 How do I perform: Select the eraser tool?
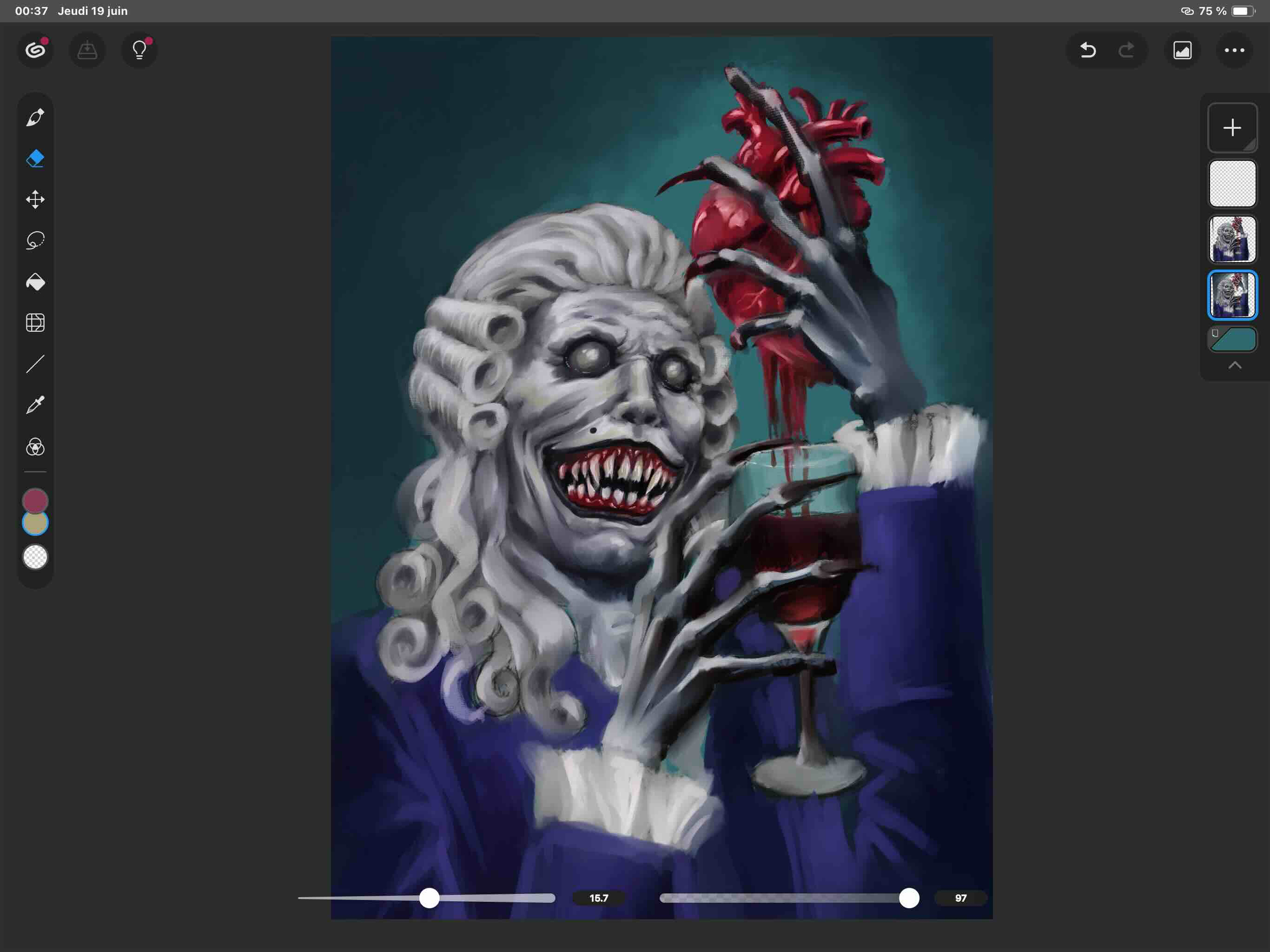[x=35, y=158]
